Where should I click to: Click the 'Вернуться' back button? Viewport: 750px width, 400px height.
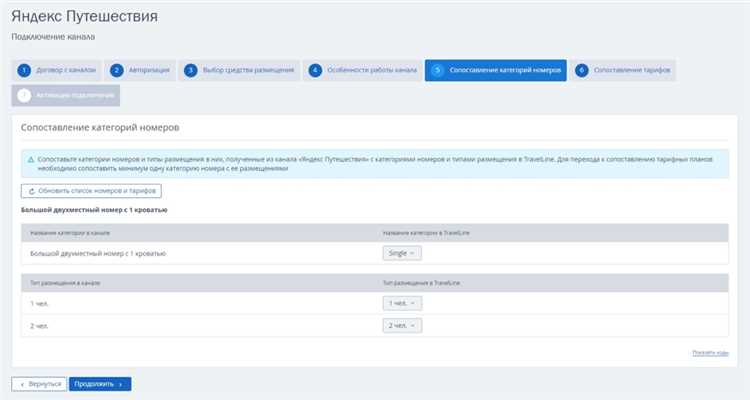click(39, 384)
